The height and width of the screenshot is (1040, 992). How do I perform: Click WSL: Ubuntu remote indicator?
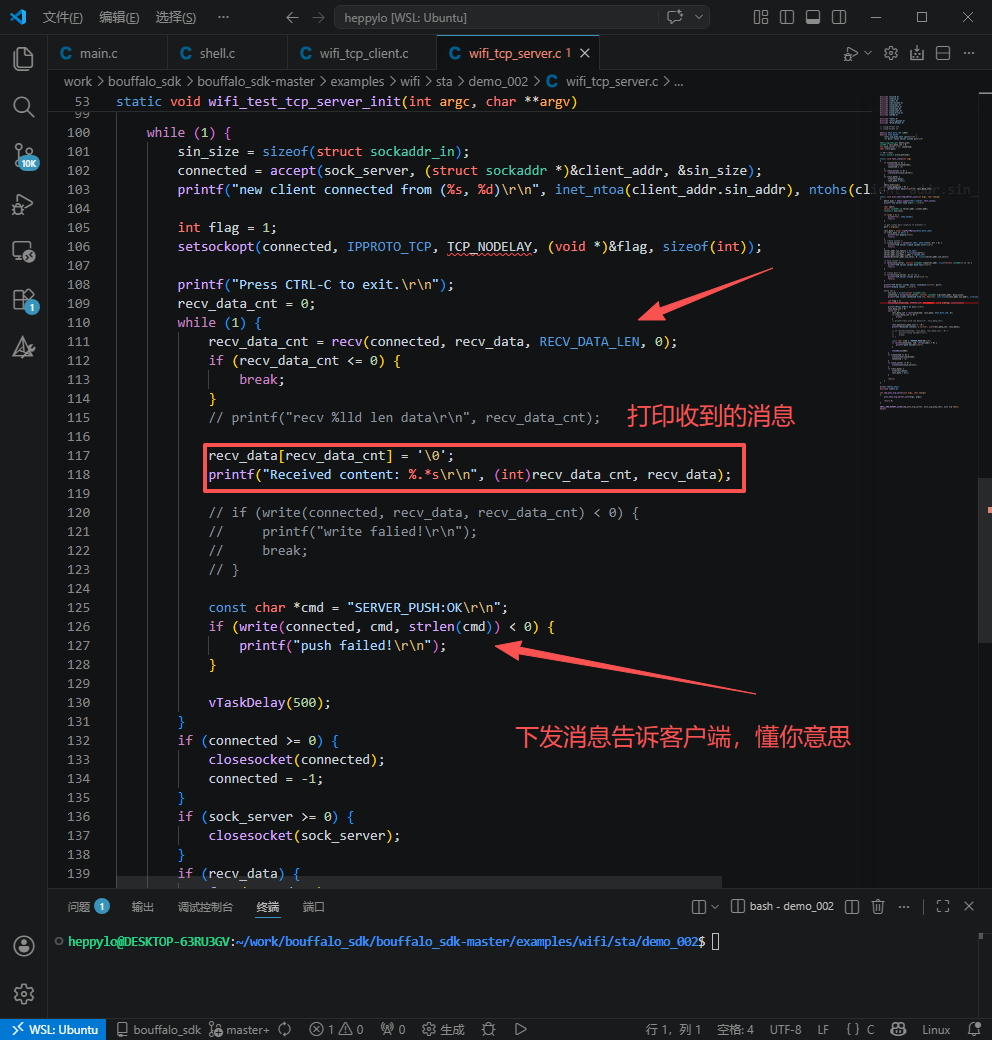(55, 1029)
